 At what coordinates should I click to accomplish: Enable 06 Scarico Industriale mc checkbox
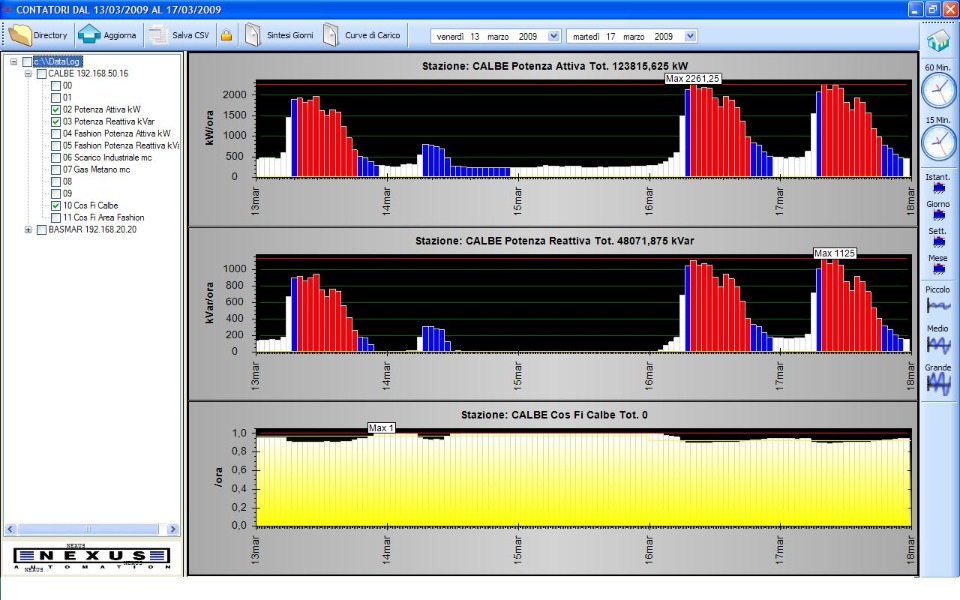(56, 157)
